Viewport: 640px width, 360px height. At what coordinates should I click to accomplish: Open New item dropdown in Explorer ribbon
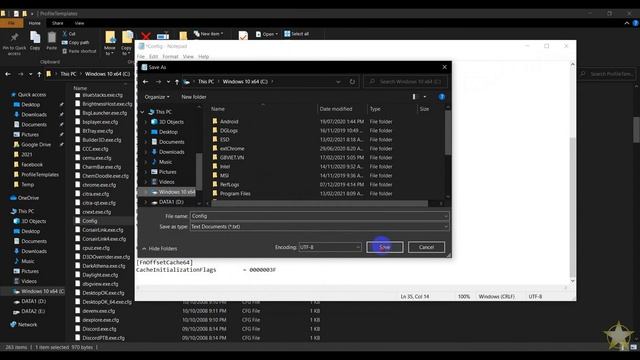209,34
